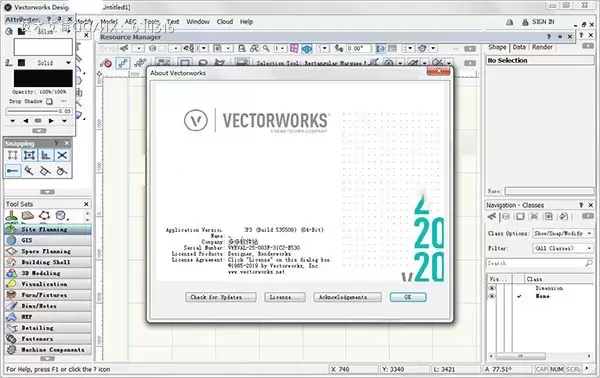Click Fit to Objects zoom icon
Screen dimensions: 600x378
click(254, 49)
